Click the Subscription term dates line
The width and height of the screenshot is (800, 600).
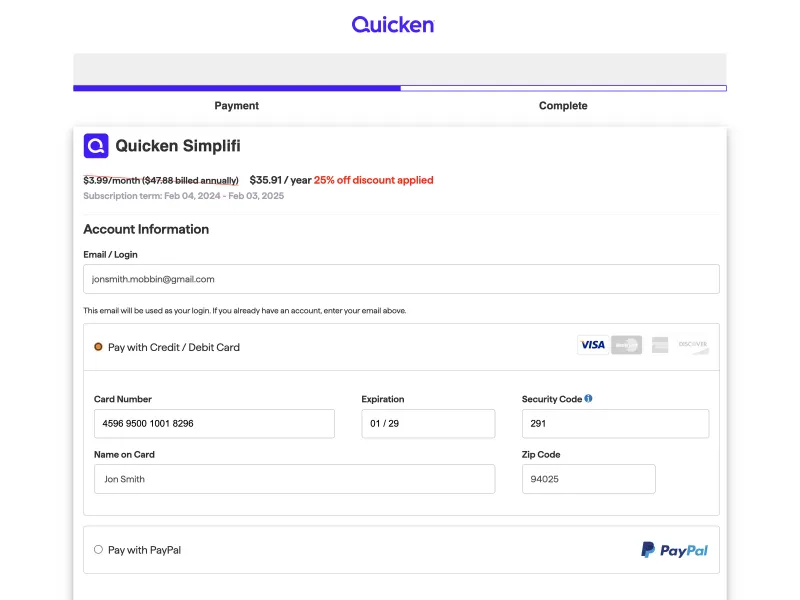184,196
